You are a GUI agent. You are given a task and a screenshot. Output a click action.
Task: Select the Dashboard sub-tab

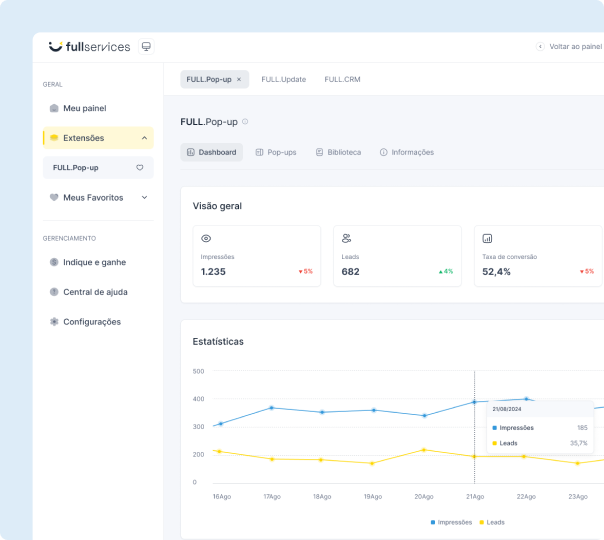(x=211, y=152)
